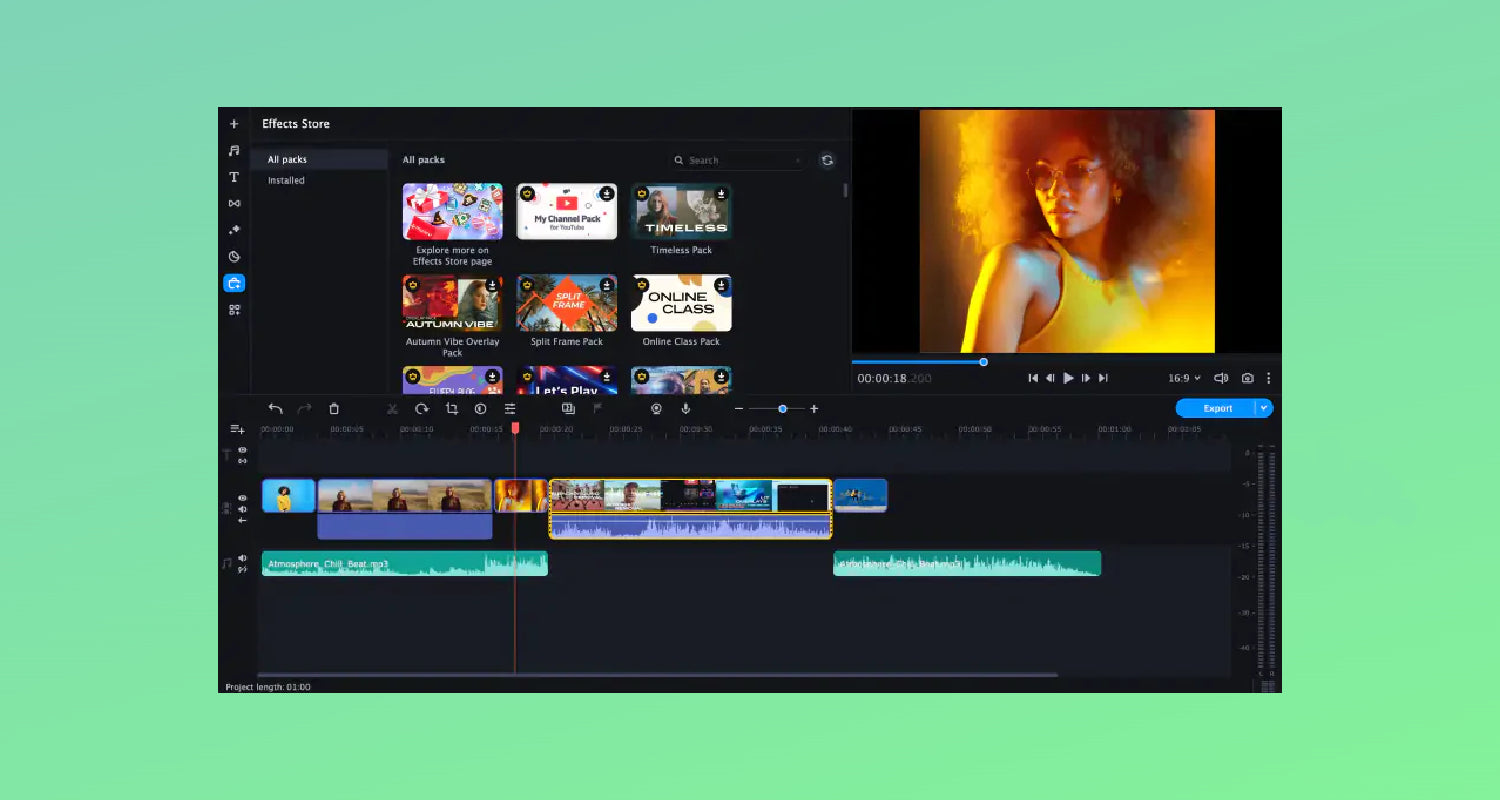Start voice recording with the microphone icon
Viewport: 1500px width, 800px height.
pos(686,408)
